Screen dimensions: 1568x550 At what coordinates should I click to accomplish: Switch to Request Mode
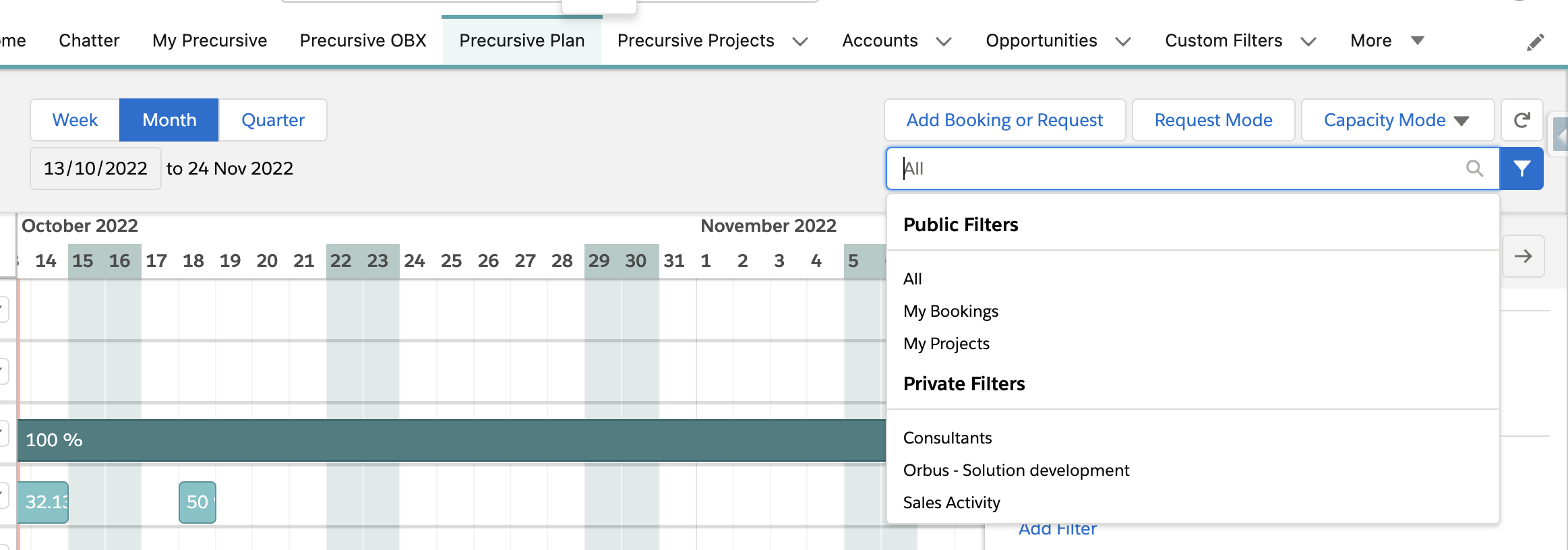coord(1213,120)
